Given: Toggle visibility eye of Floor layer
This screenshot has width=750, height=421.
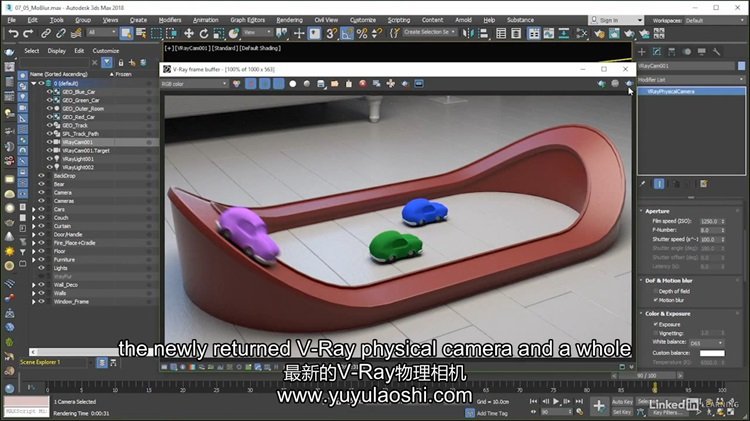Looking at the screenshot, I should (41, 251).
